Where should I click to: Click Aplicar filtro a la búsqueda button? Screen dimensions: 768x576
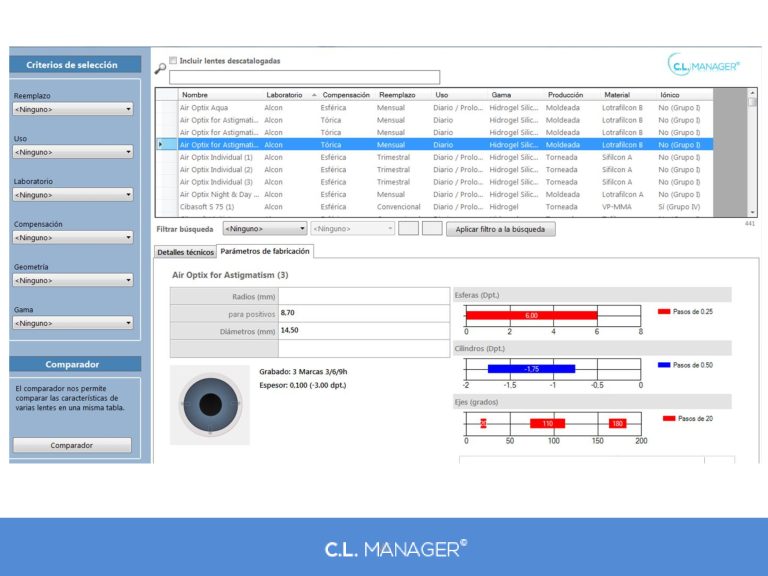coord(501,229)
